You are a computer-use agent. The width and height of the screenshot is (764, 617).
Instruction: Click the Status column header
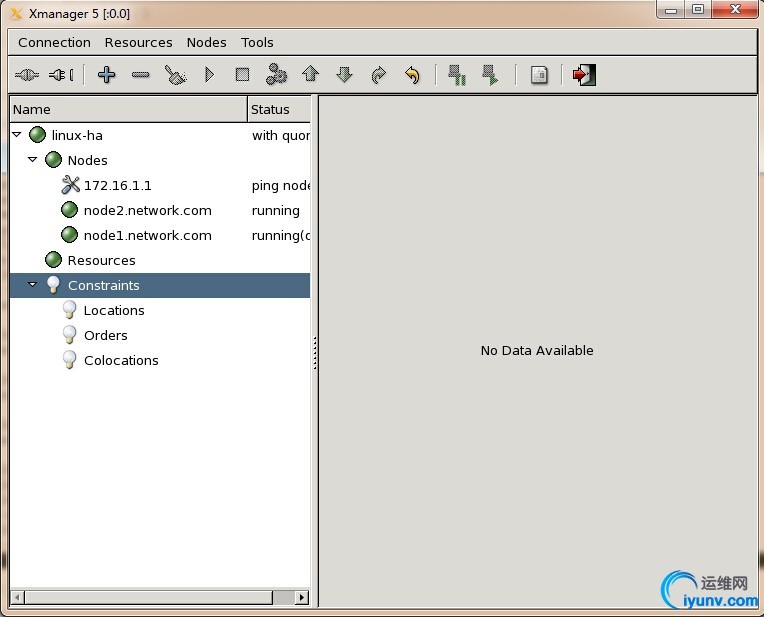(279, 109)
